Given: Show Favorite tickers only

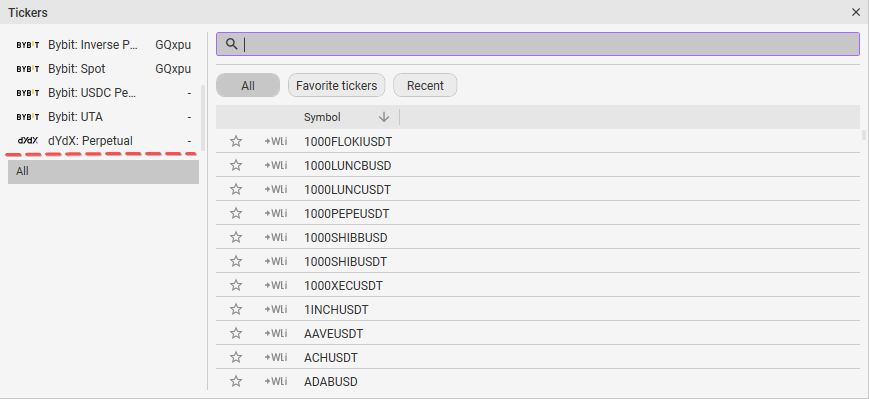Looking at the screenshot, I should [336, 85].
